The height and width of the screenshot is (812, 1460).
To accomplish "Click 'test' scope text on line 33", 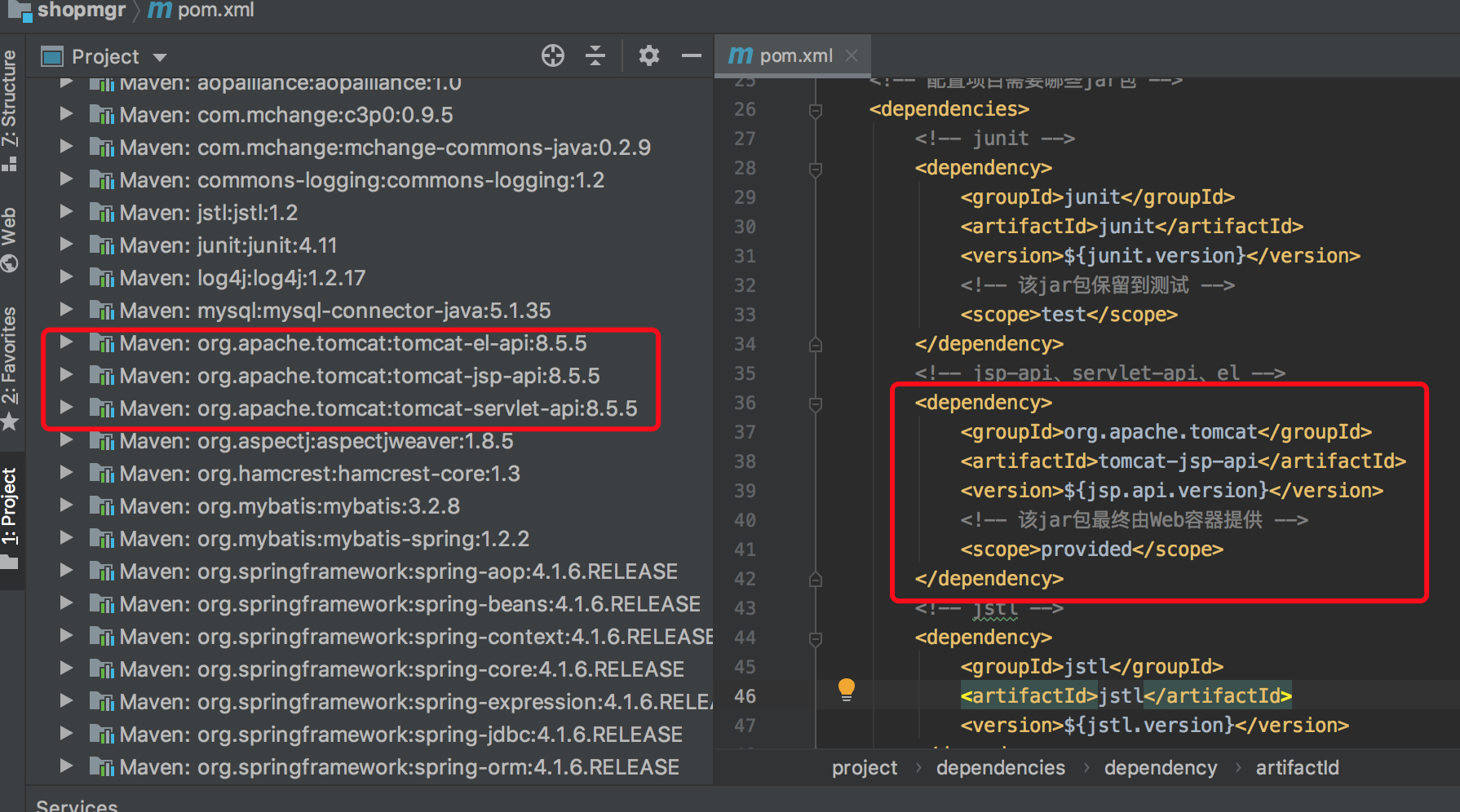I will 1063,315.
